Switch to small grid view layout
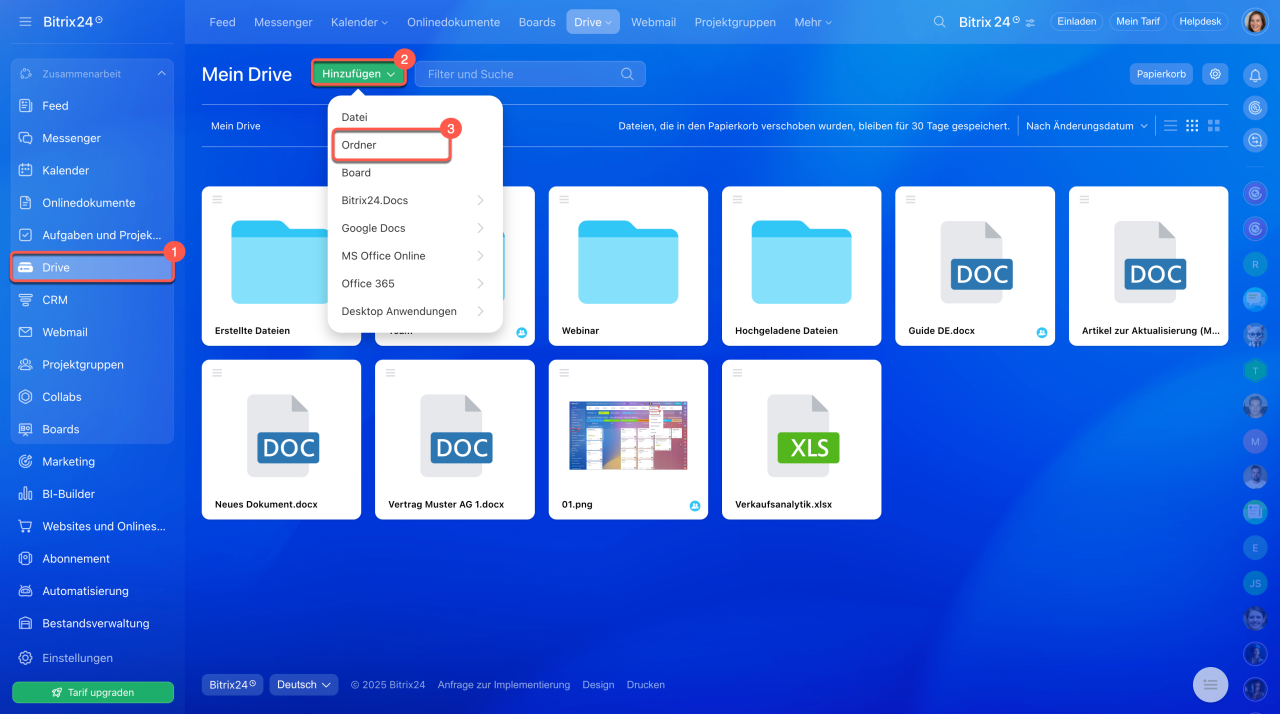Image resolution: width=1280 pixels, height=714 pixels. coord(1192,126)
